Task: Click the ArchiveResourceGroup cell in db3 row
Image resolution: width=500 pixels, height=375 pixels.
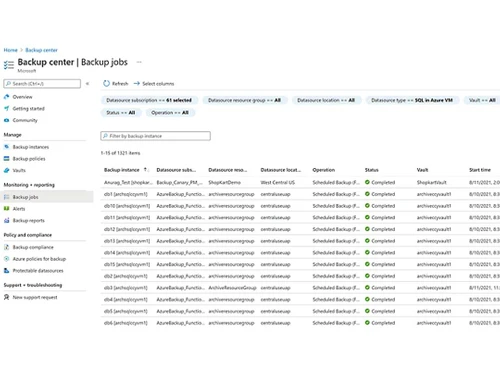Action: point(232,288)
